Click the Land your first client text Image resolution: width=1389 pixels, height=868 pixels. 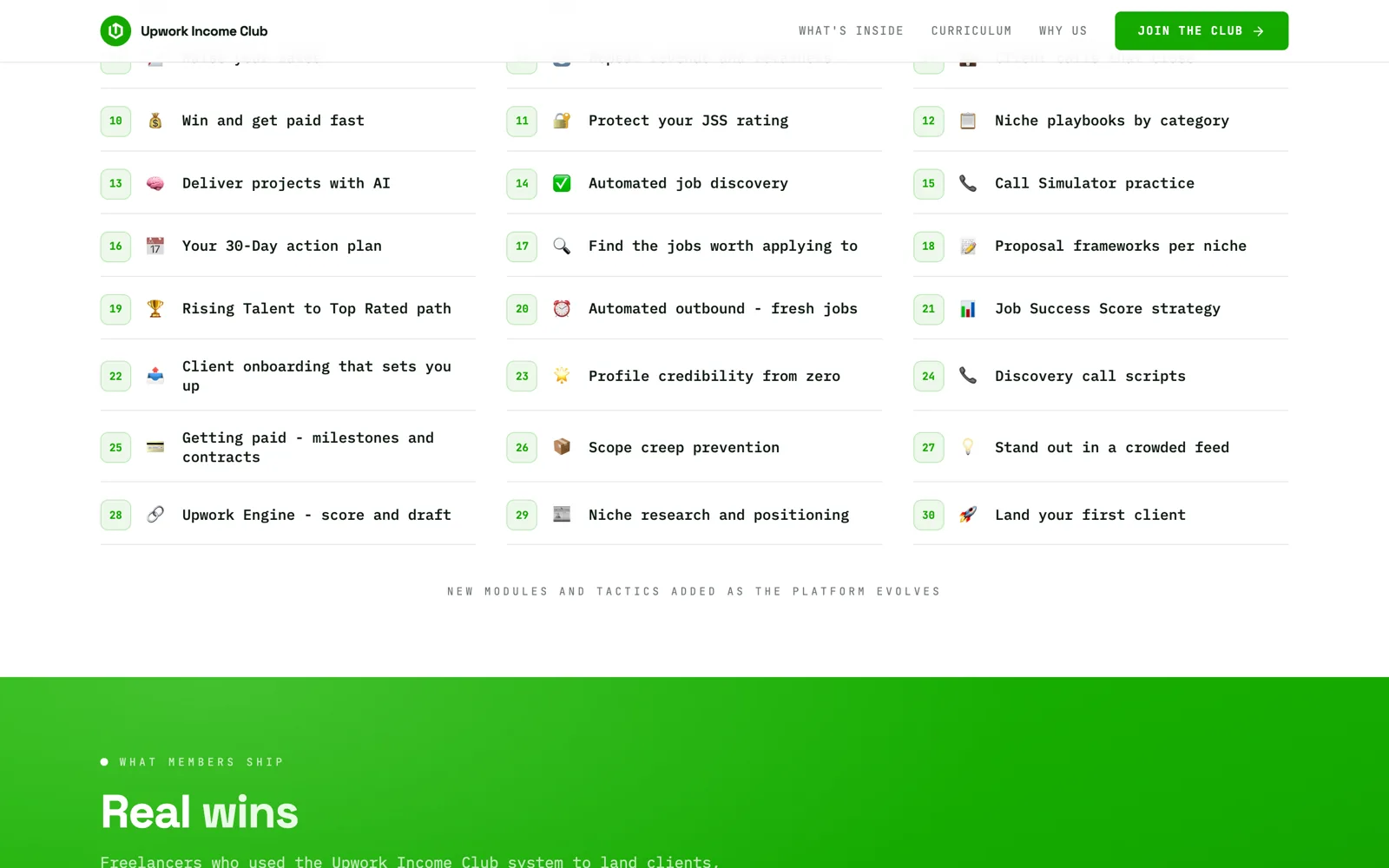[x=1090, y=515]
